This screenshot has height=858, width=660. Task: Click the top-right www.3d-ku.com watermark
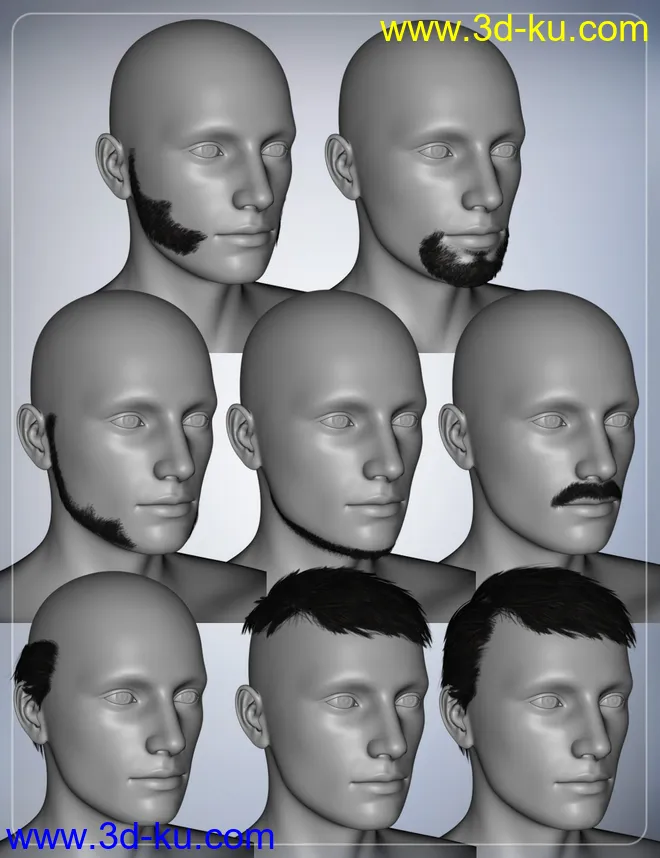coord(514,31)
